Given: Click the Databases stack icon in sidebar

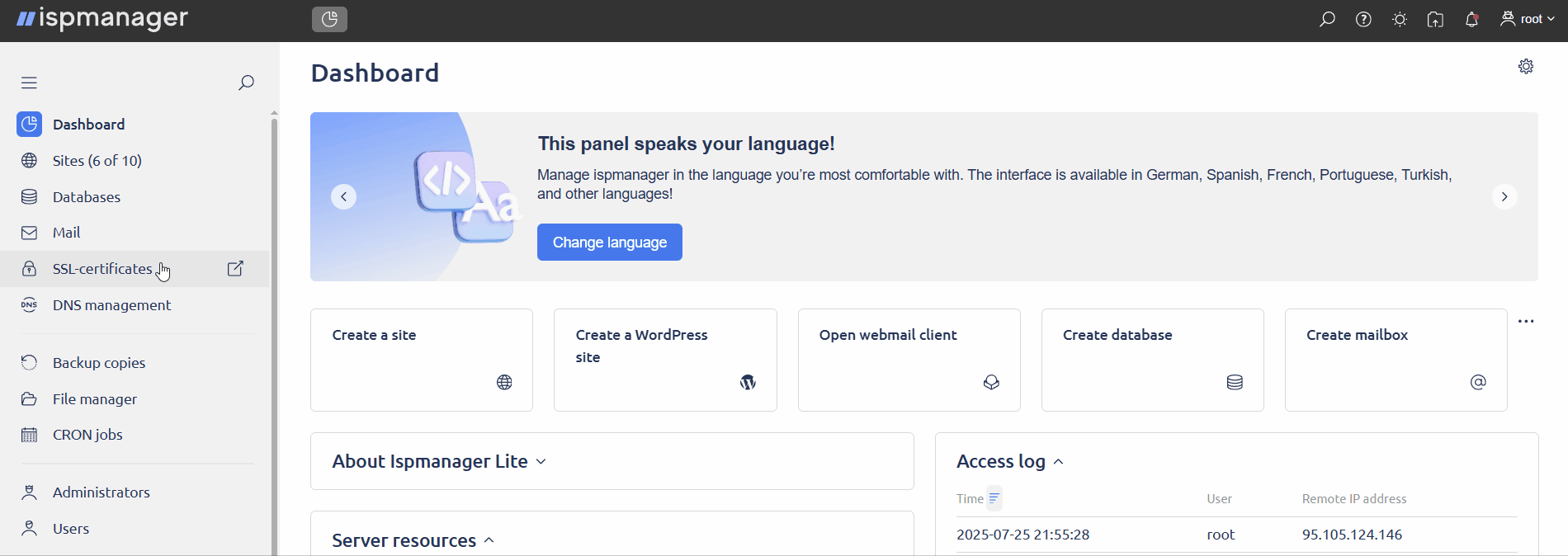Looking at the screenshot, I should pyautogui.click(x=29, y=197).
